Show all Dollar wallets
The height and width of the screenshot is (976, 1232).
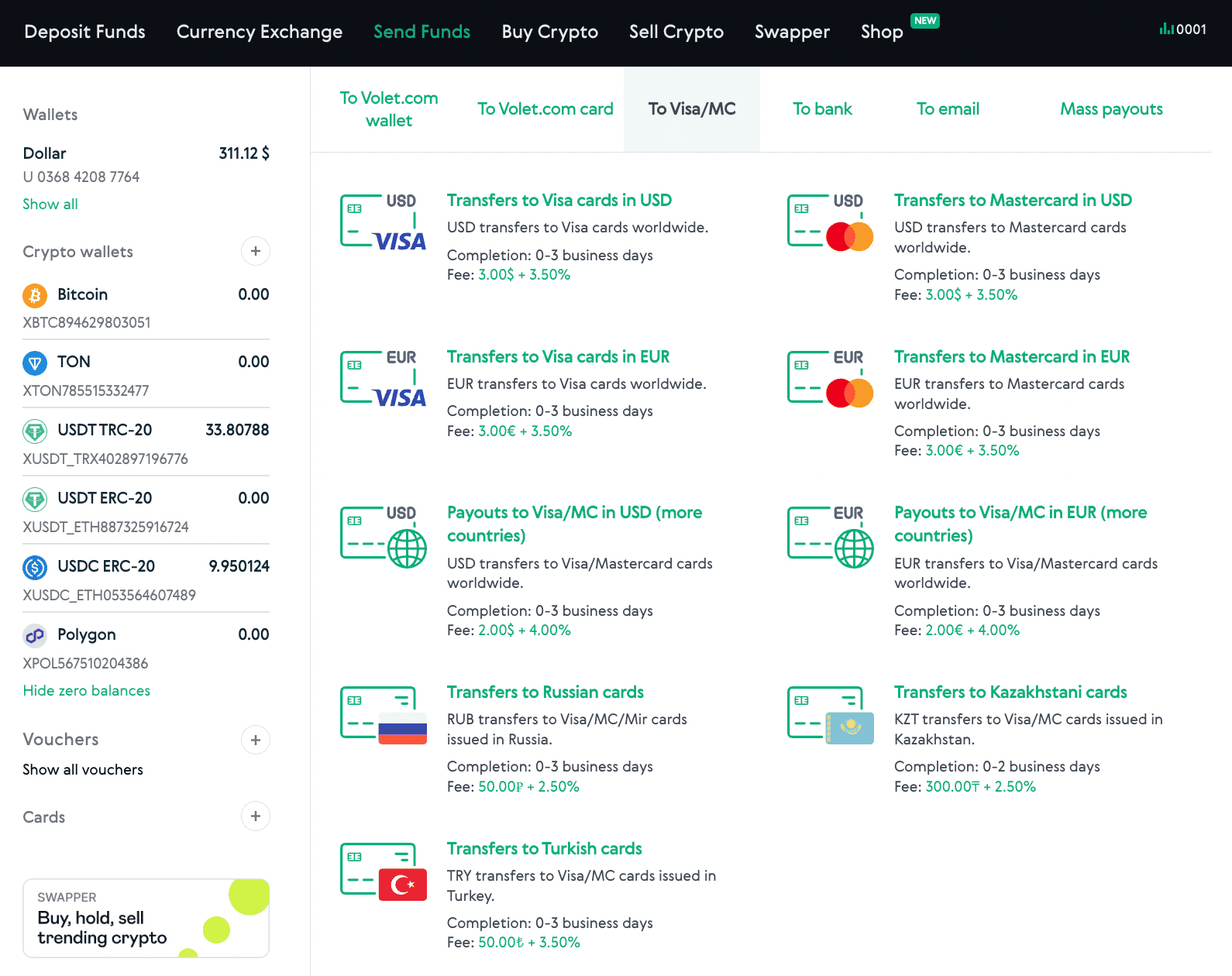(50, 204)
